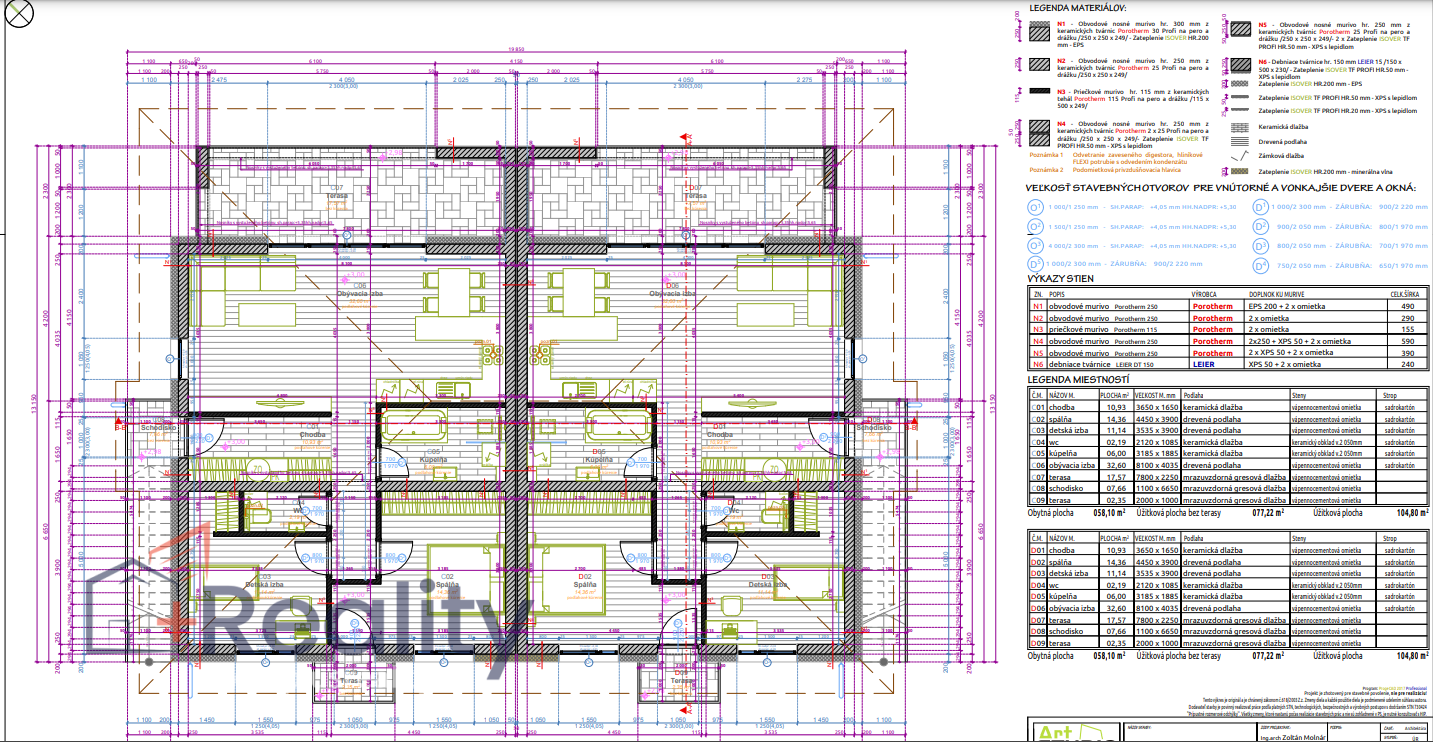Click the heading 'VÝKAZY STIEN'
Image resolution: width=1433 pixels, height=742 pixels.
[1060, 278]
